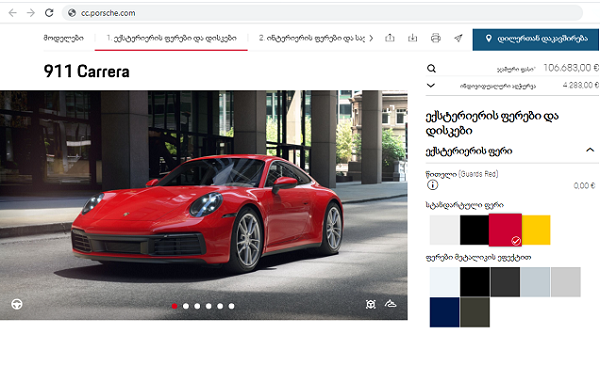
Task: Click the car roof/3D view icon
Action: 390,304
